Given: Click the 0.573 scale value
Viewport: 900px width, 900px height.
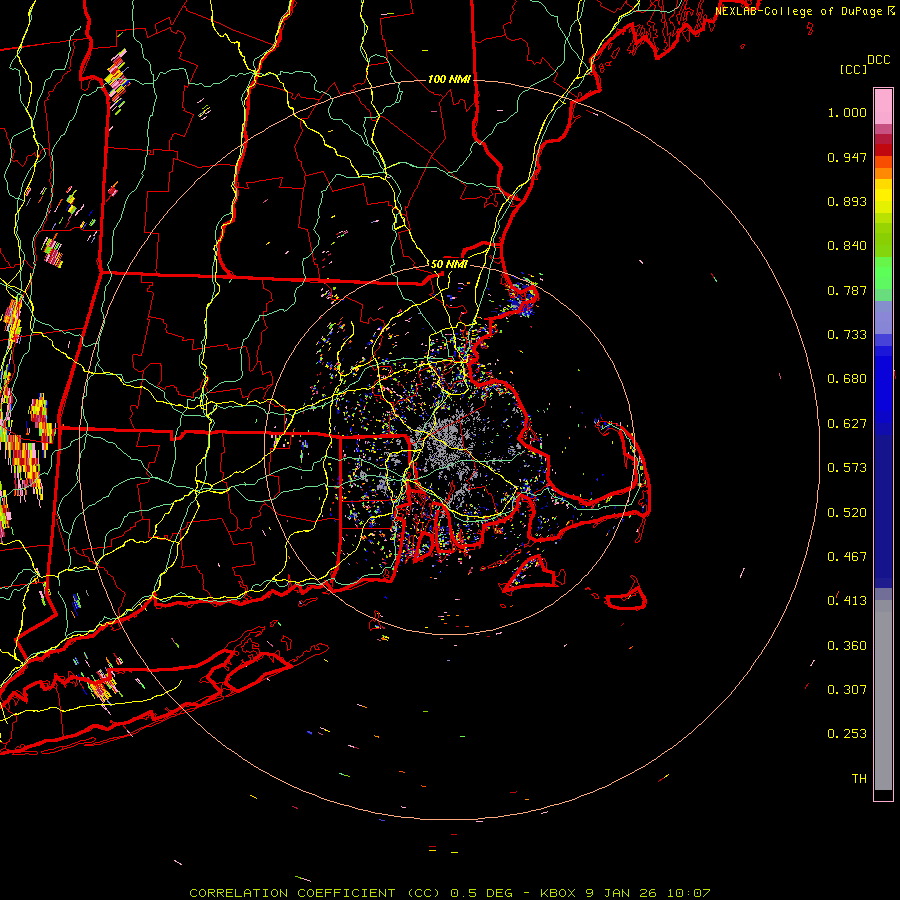Looking at the screenshot, I should (x=847, y=468).
